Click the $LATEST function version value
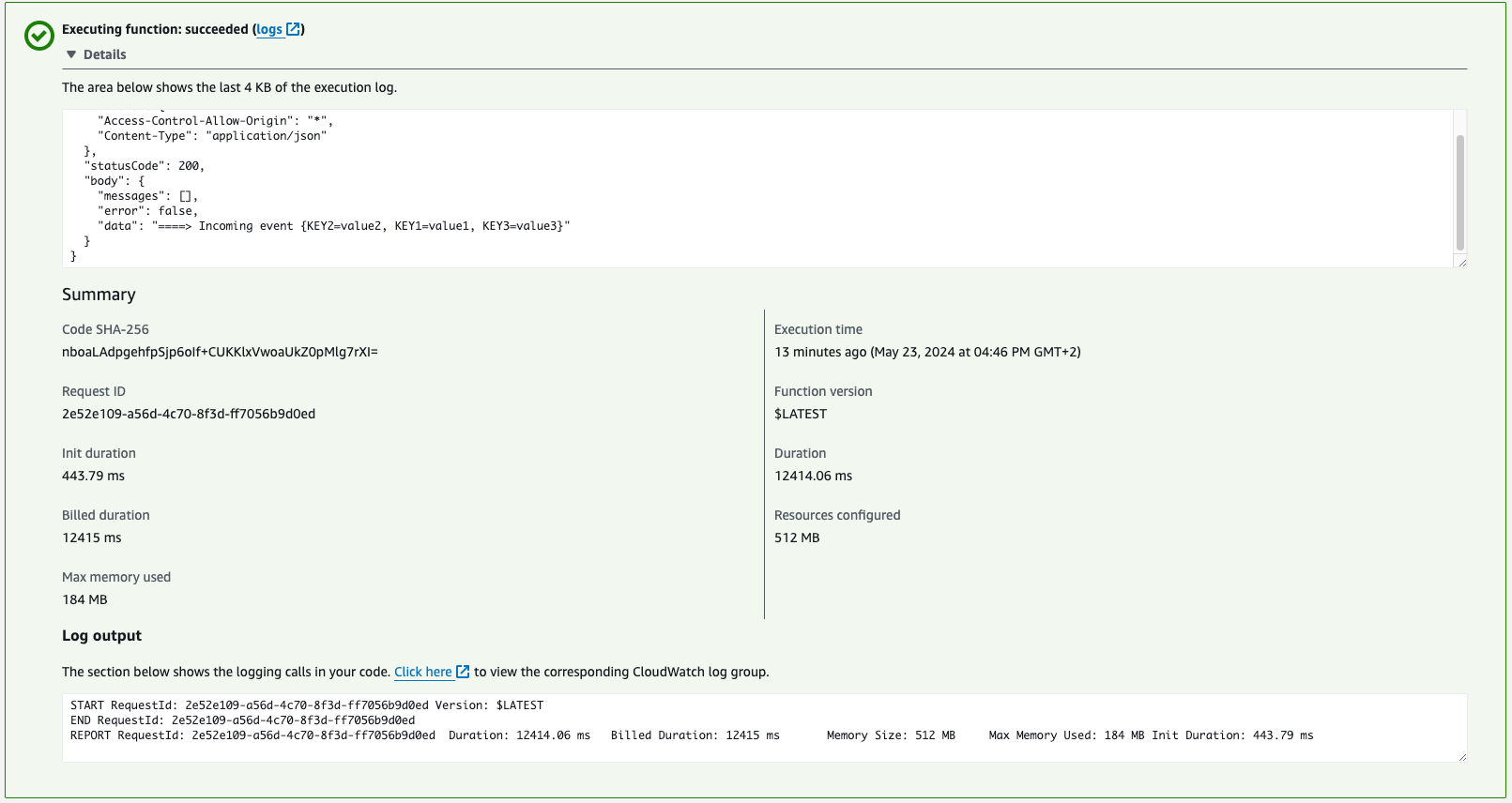Screen dimensions: 1512x803 click(801, 414)
